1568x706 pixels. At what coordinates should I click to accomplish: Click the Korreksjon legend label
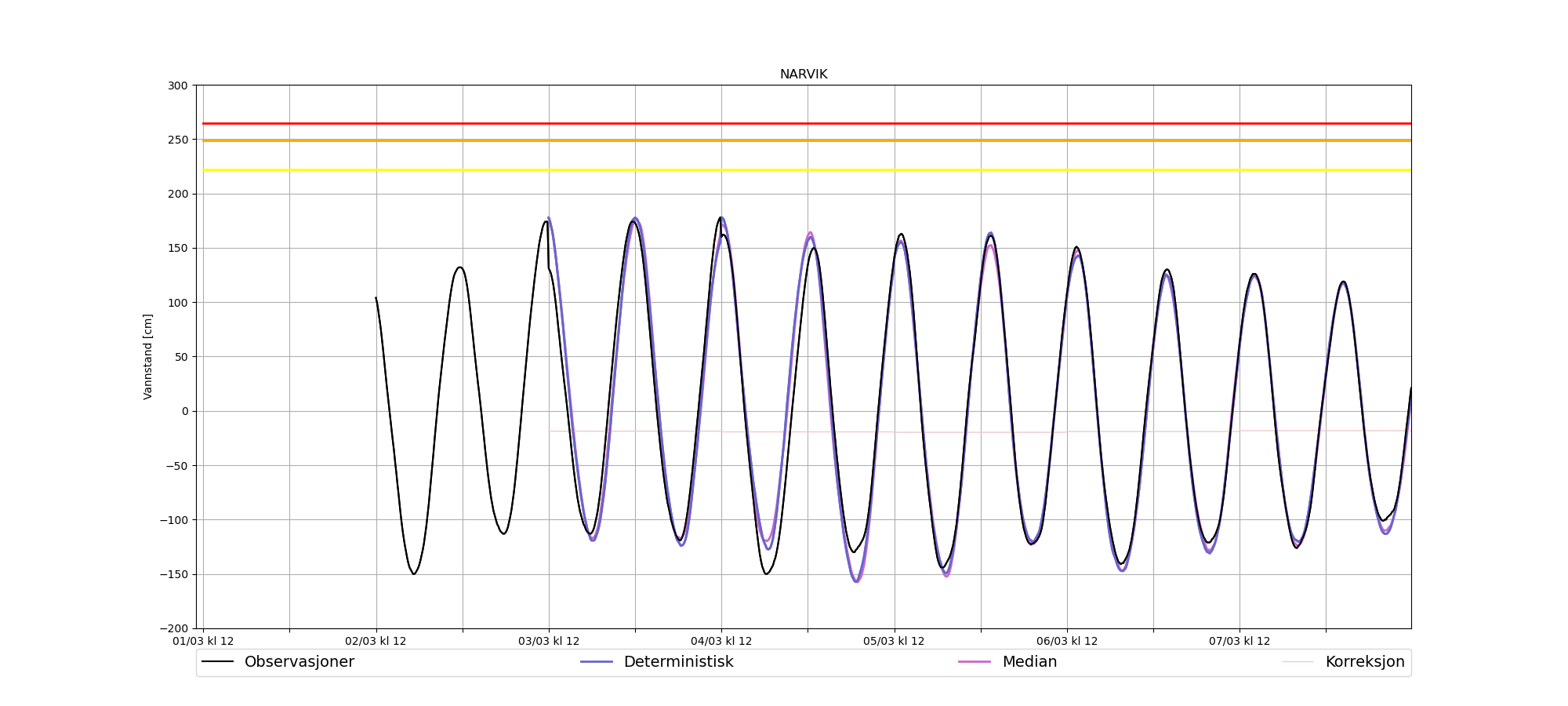tap(1364, 662)
